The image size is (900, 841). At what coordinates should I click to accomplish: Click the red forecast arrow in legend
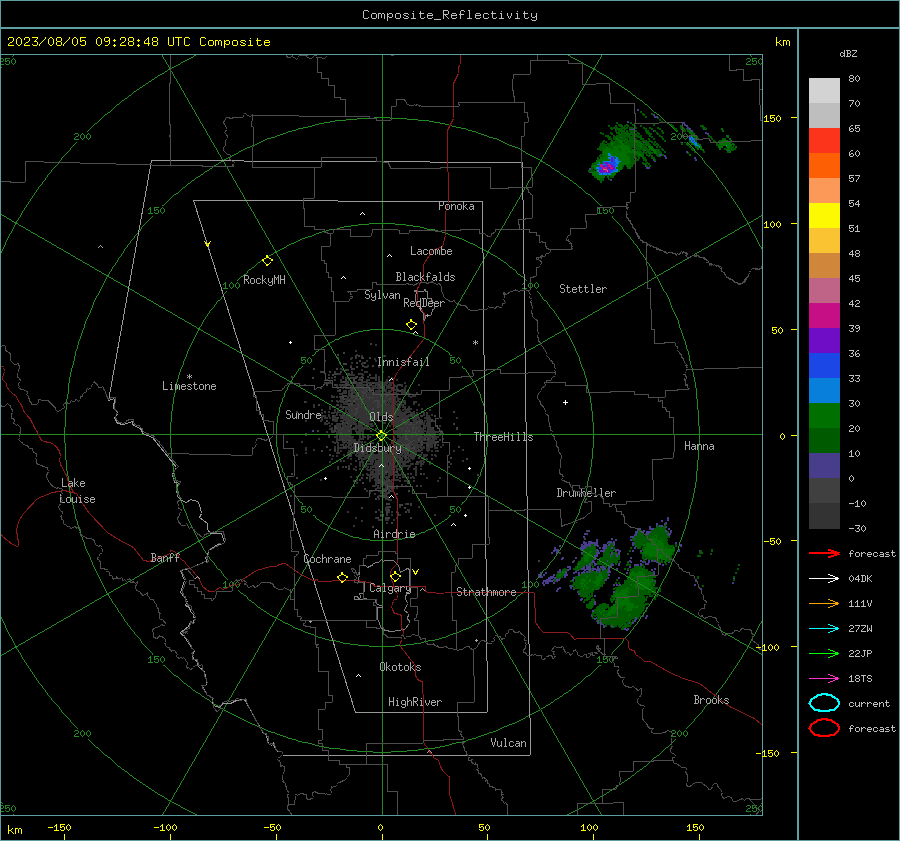(824, 553)
